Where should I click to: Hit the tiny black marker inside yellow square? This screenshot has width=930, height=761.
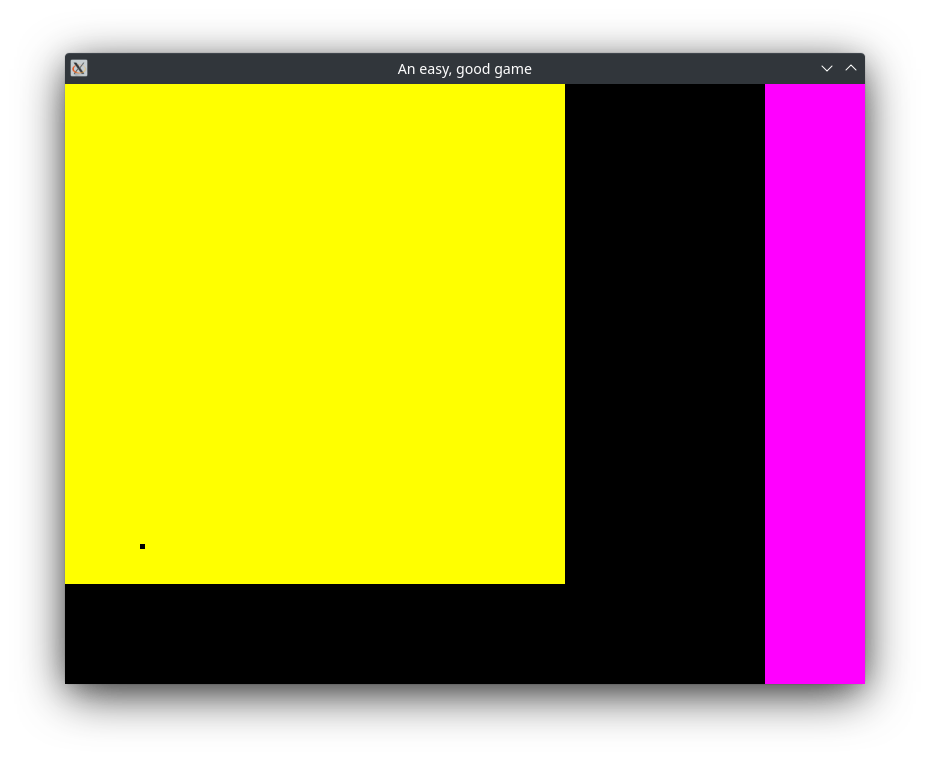point(142,546)
